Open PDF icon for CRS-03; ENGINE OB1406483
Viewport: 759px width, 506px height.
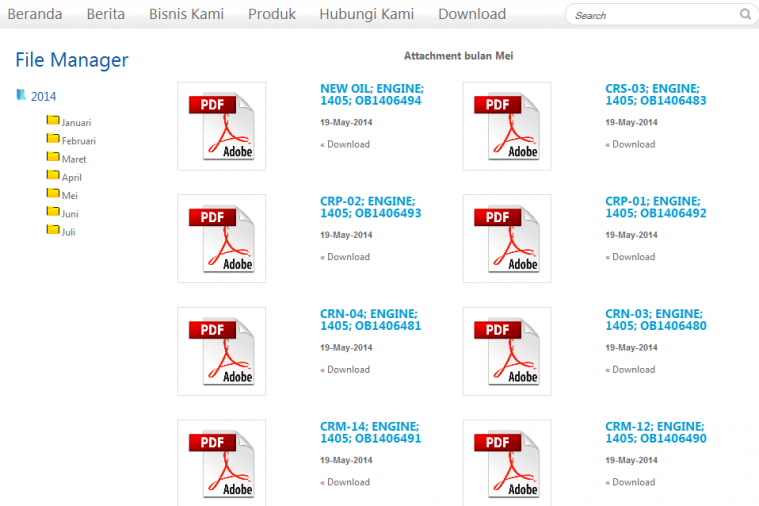(x=507, y=126)
